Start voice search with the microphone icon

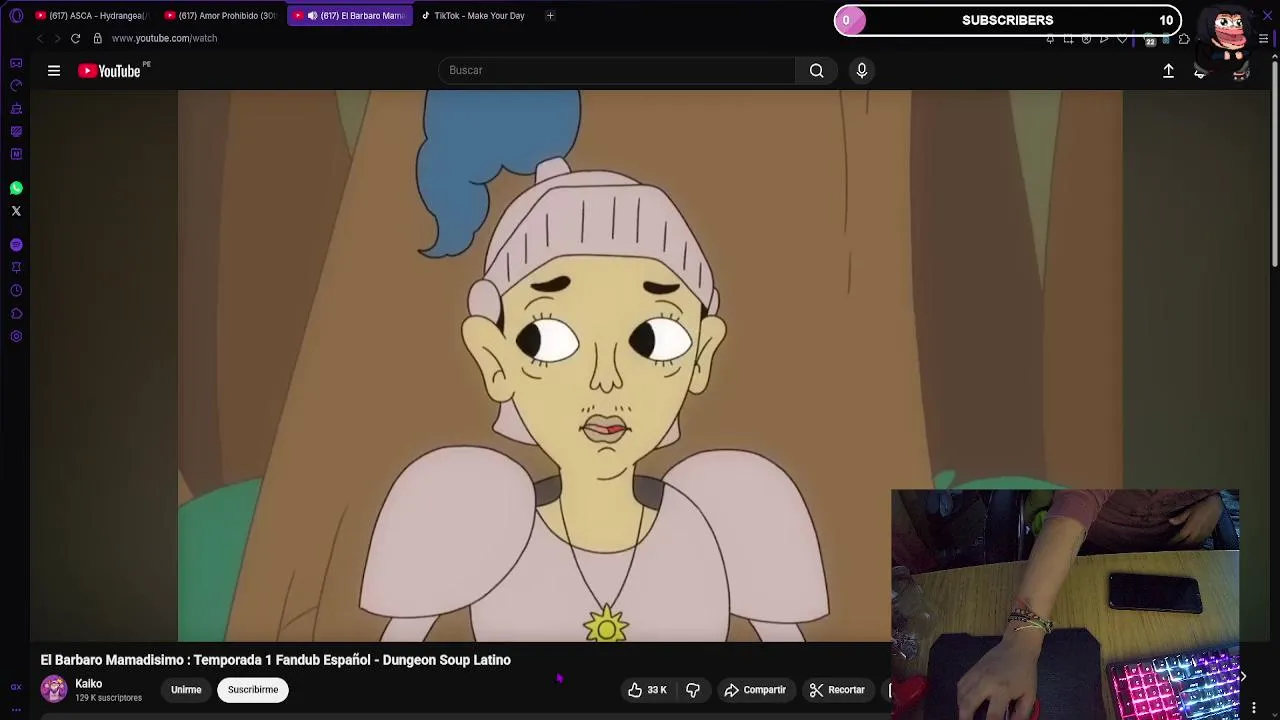pyautogui.click(x=862, y=70)
